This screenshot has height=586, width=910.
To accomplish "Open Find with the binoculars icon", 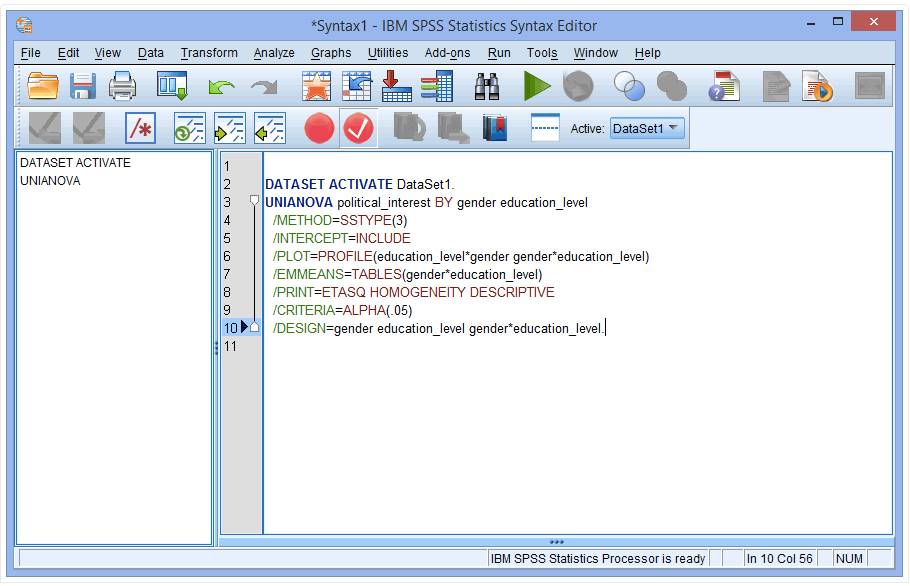I will pos(487,86).
